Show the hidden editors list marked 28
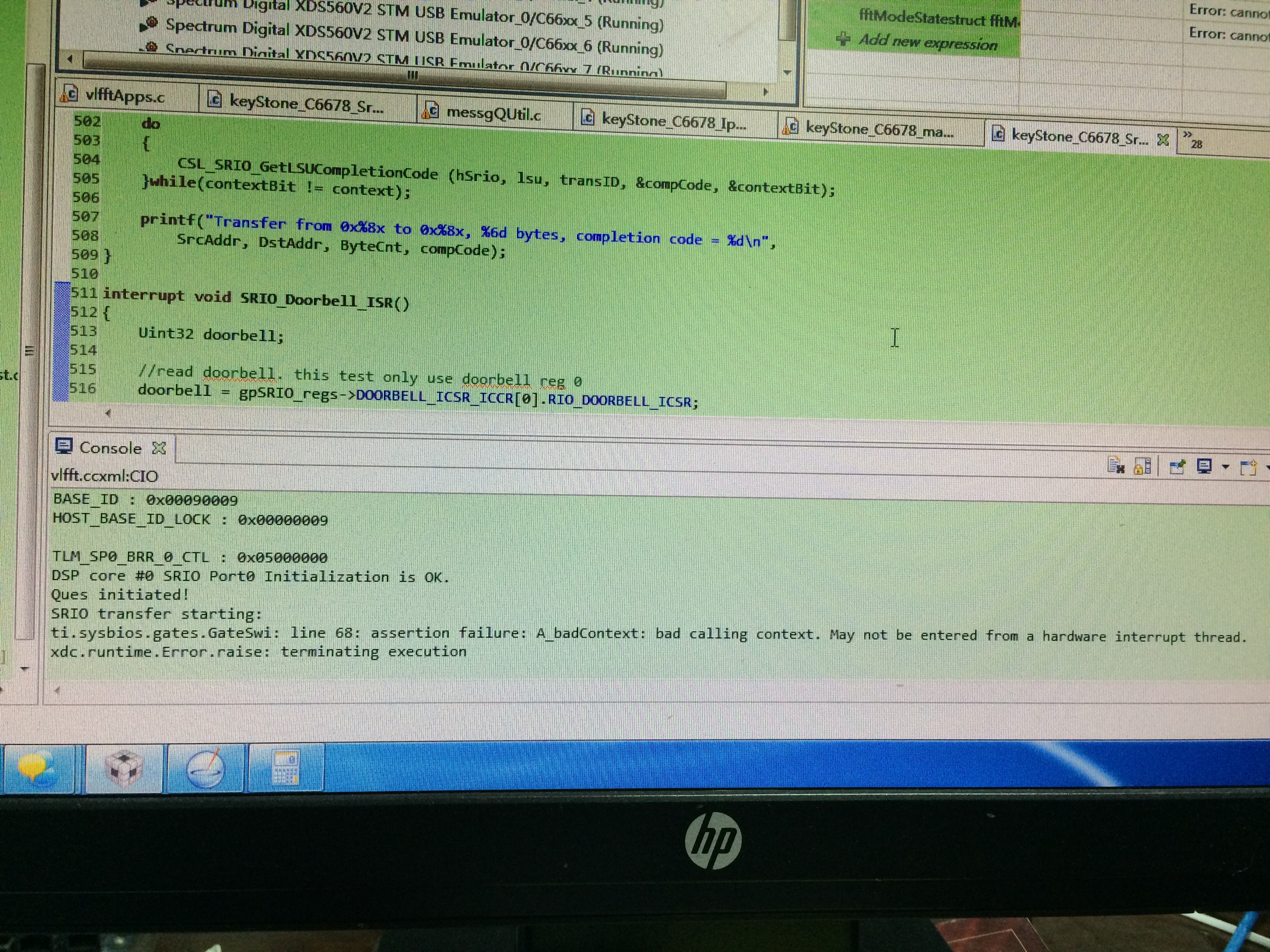The width and height of the screenshot is (1270, 952). click(x=1192, y=140)
